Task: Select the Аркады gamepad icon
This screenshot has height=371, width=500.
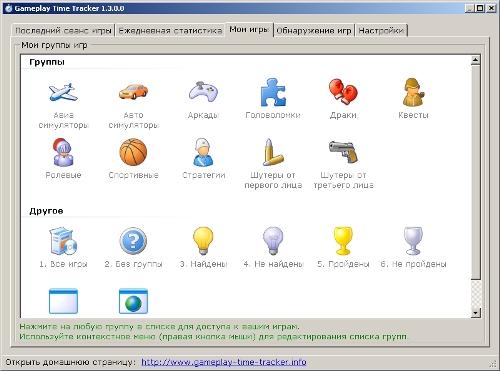Action: pyautogui.click(x=203, y=91)
